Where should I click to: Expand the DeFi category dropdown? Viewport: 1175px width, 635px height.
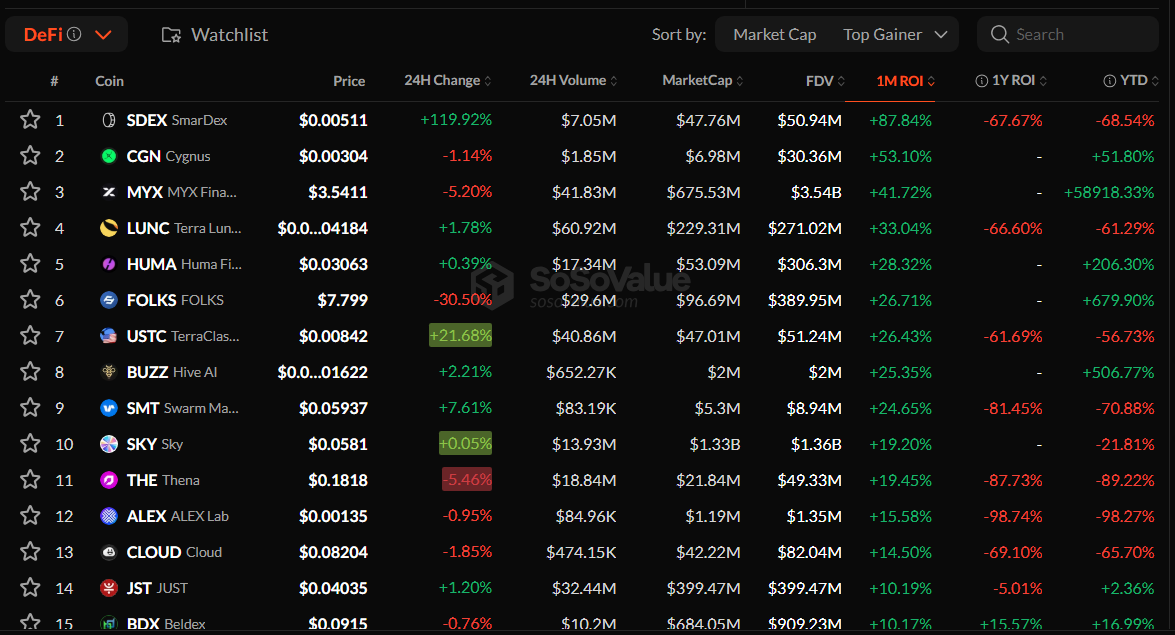coord(102,35)
